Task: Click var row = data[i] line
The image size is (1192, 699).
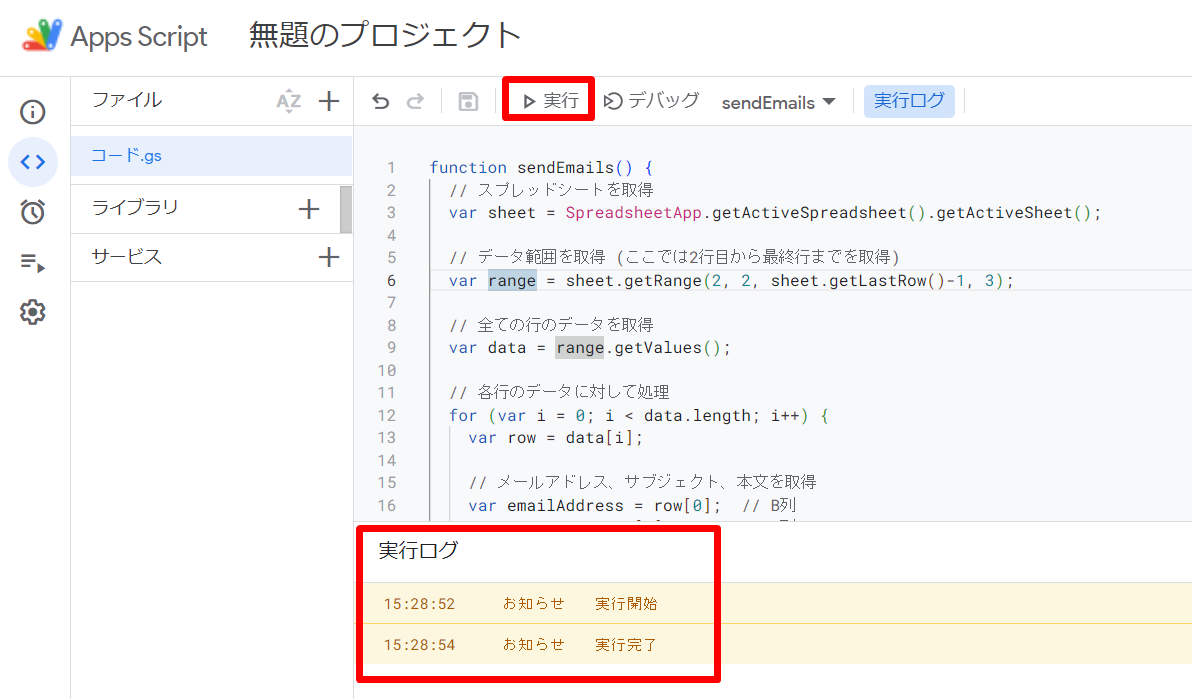Action: tap(555, 438)
